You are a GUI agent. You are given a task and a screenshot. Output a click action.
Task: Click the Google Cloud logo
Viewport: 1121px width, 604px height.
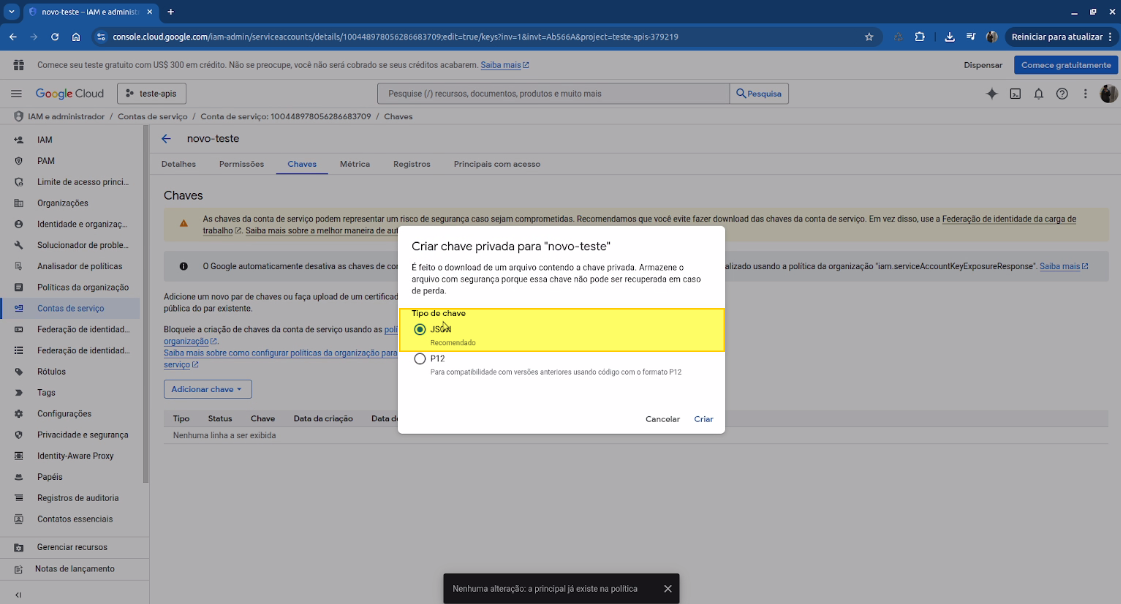point(69,94)
